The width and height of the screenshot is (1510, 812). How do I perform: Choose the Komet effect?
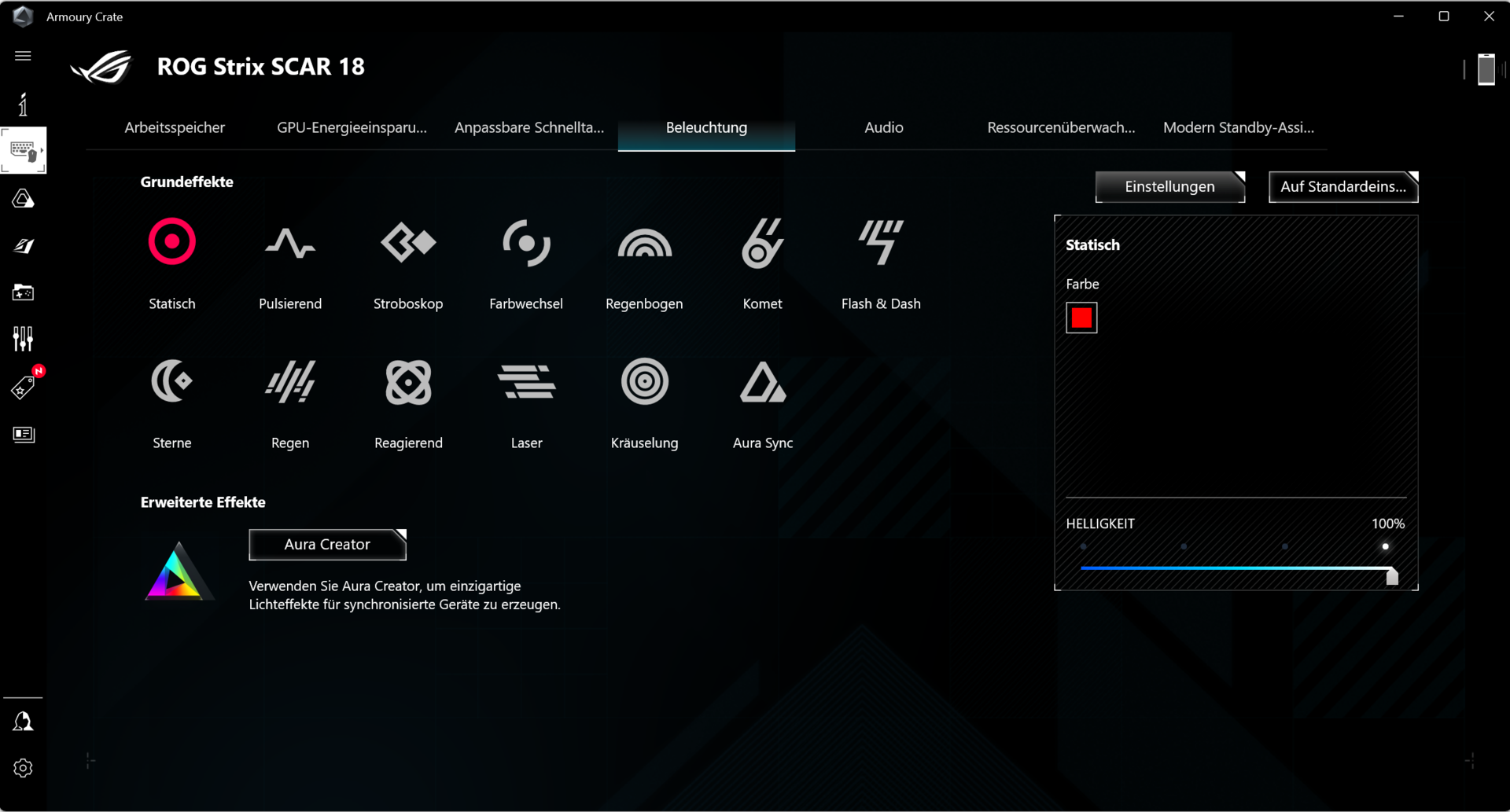pos(762,242)
